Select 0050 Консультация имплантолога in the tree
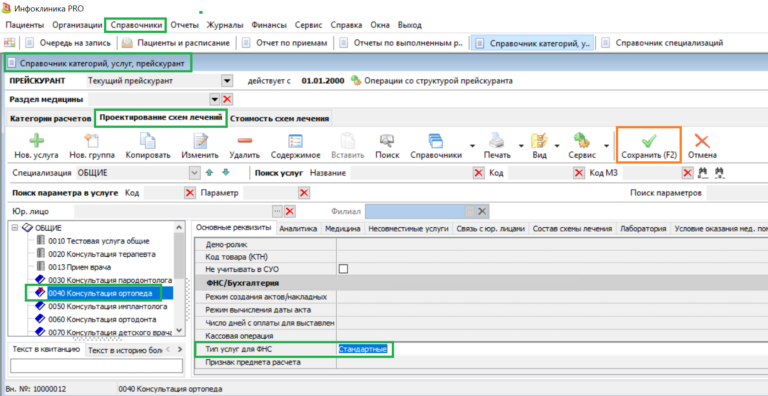This screenshot has height=396, width=768. point(108,306)
